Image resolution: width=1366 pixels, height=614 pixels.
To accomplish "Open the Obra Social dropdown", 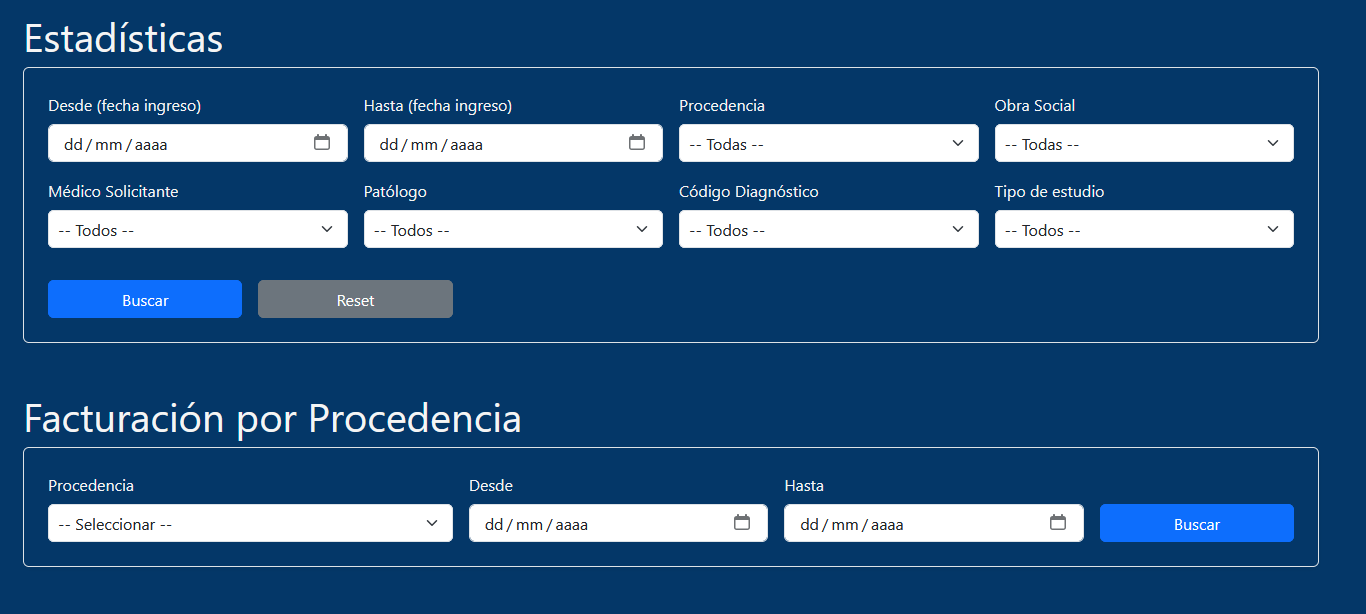I will (1143, 143).
